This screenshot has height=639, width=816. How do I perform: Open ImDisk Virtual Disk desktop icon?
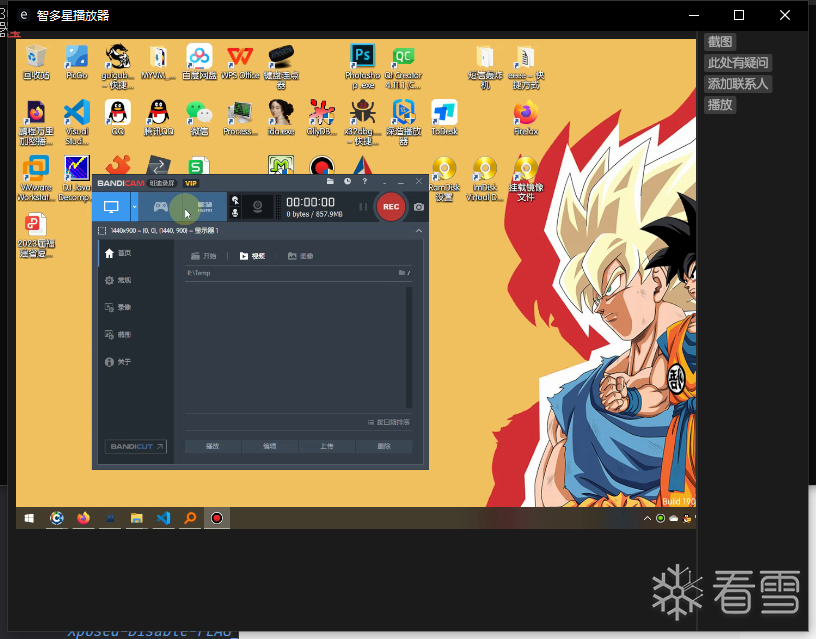tap(484, 178)
